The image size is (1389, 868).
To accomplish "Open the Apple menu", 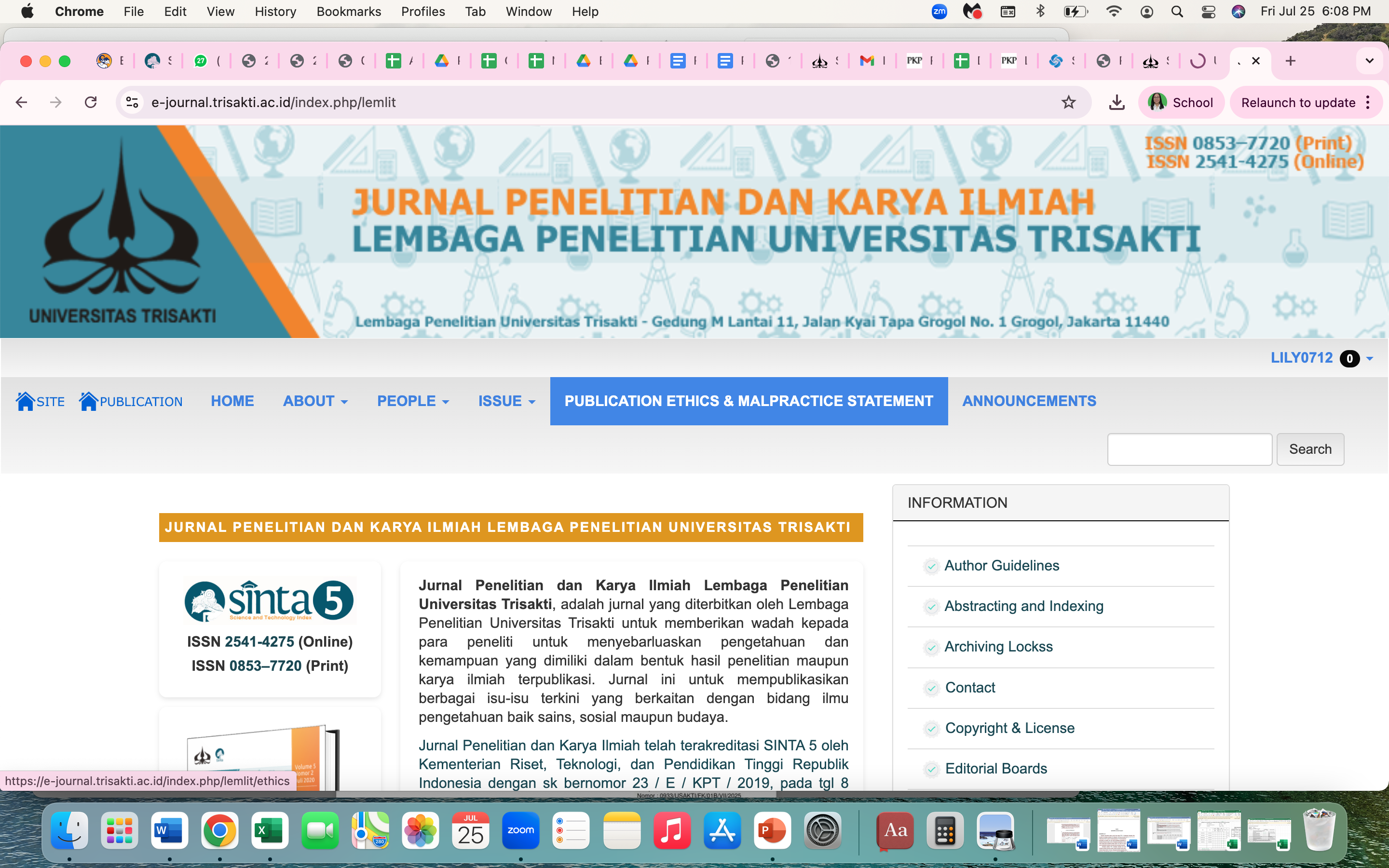I will (x=27, y=12).
